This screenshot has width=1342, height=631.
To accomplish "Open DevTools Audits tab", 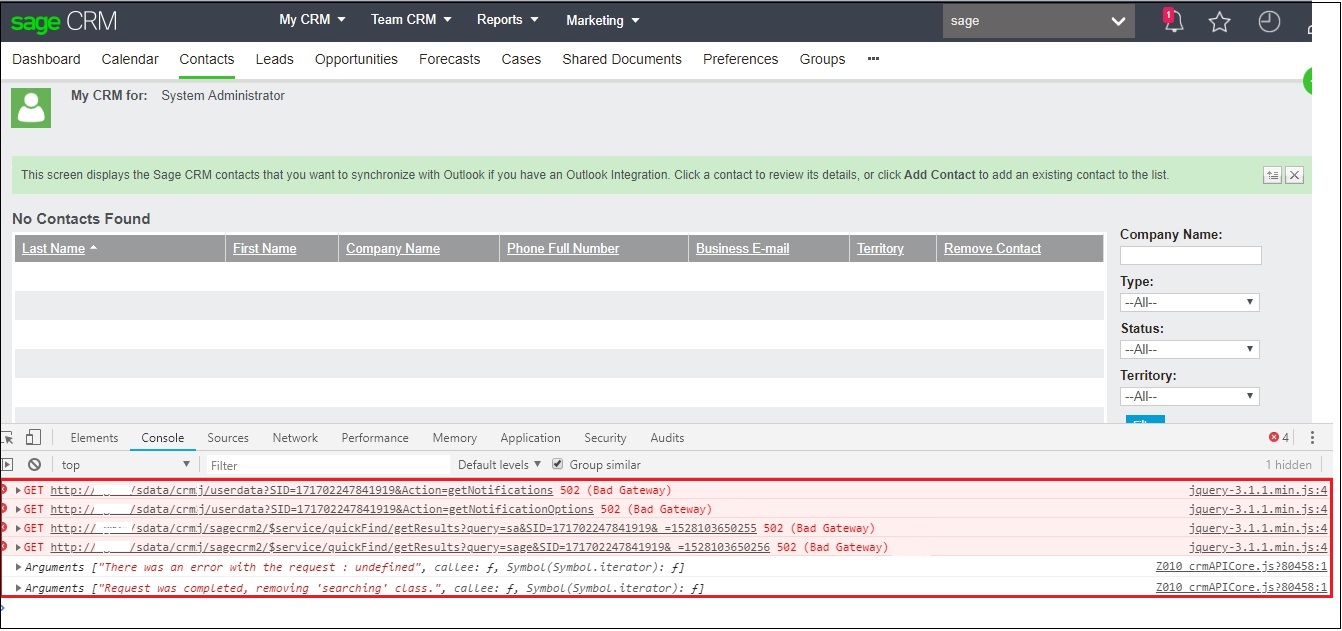I will pos(667,438).
